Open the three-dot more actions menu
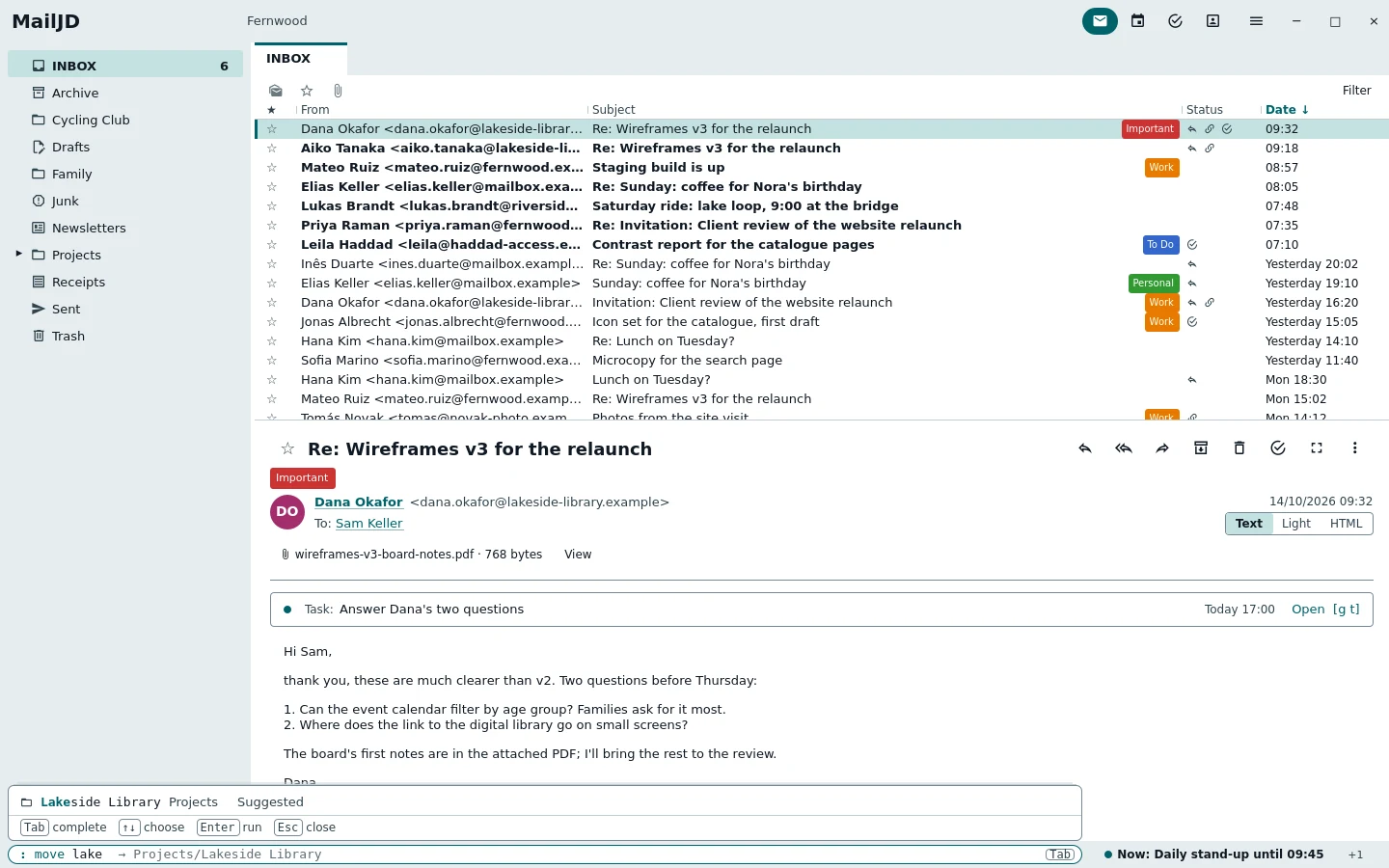The width and height of the screenshot is (1389, 868). click(x=1355, y=448)
